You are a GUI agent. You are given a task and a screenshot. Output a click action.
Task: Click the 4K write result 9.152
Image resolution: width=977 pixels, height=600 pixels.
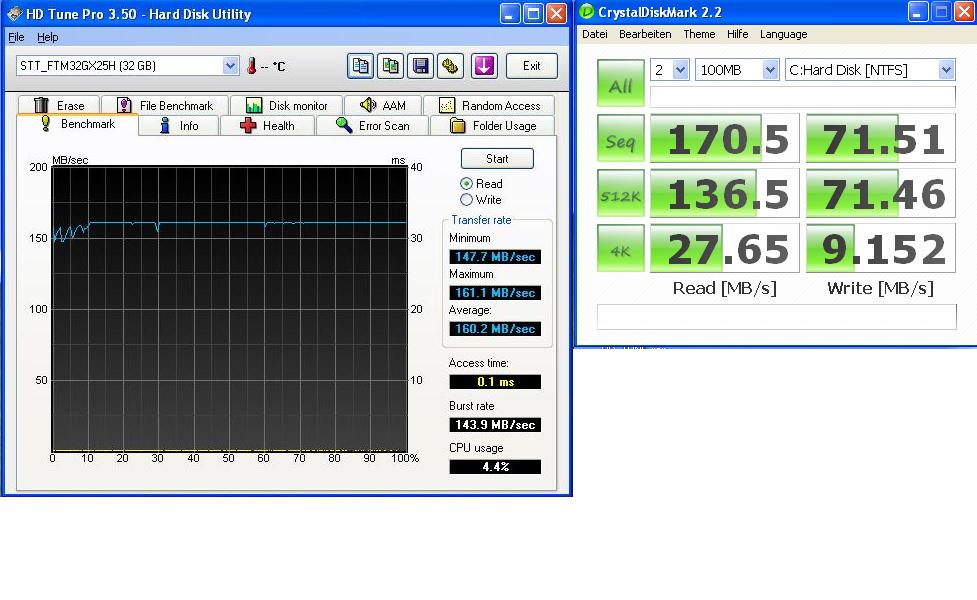coord(880,249)
